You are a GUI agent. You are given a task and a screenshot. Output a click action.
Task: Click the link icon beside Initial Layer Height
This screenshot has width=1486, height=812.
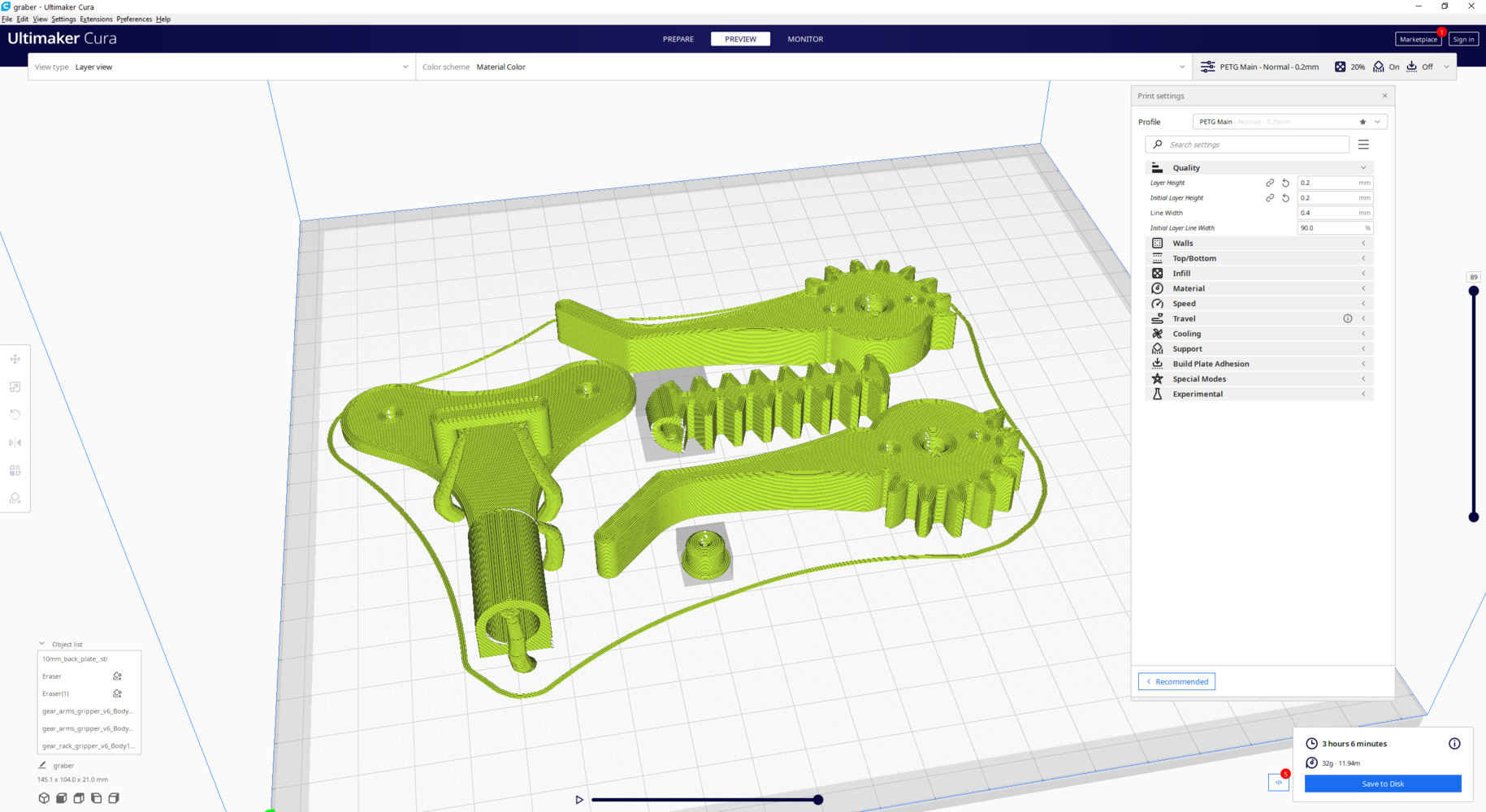[1270, 198]
